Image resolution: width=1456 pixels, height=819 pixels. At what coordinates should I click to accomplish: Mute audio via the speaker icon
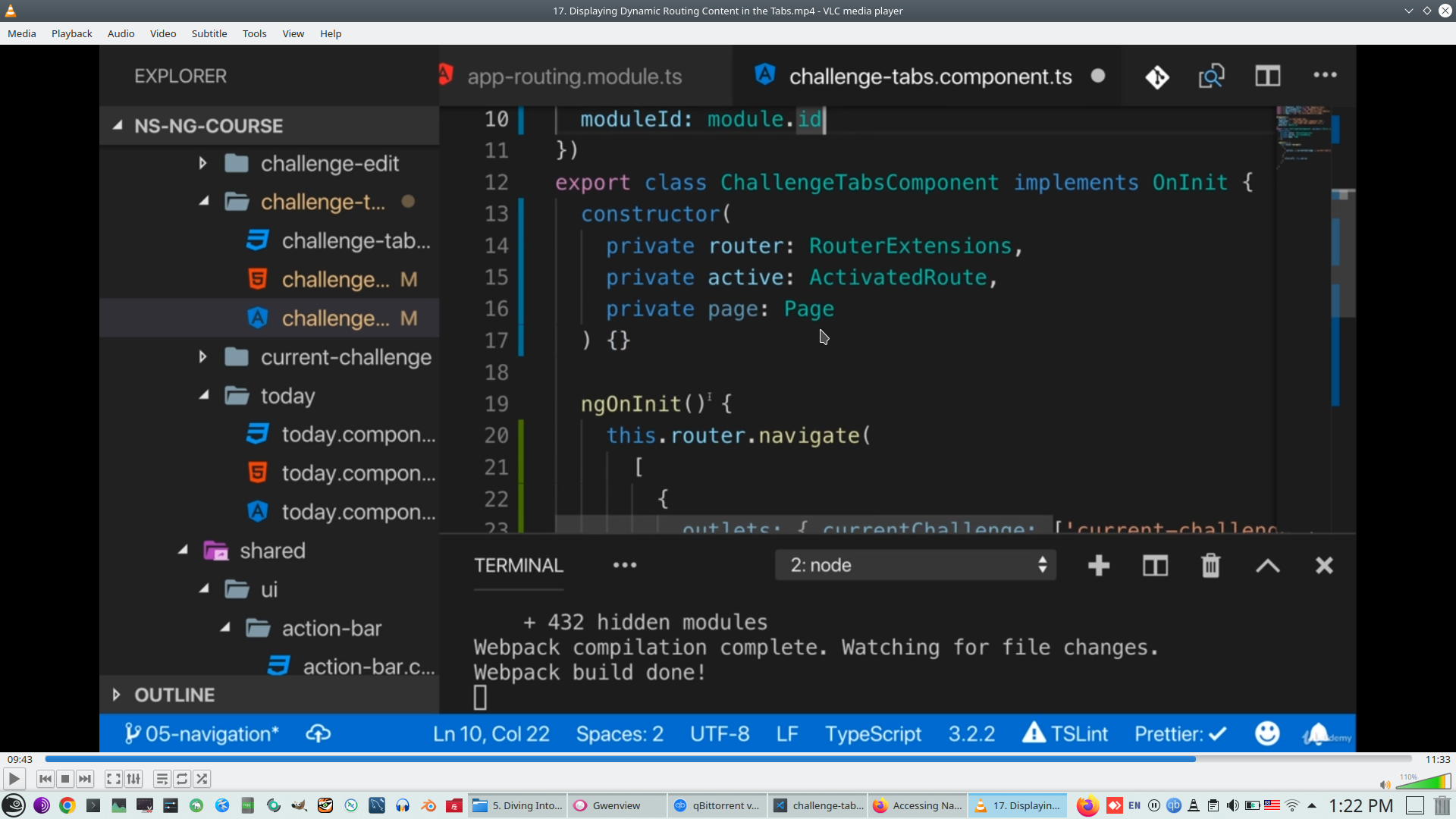point(1385,785)
